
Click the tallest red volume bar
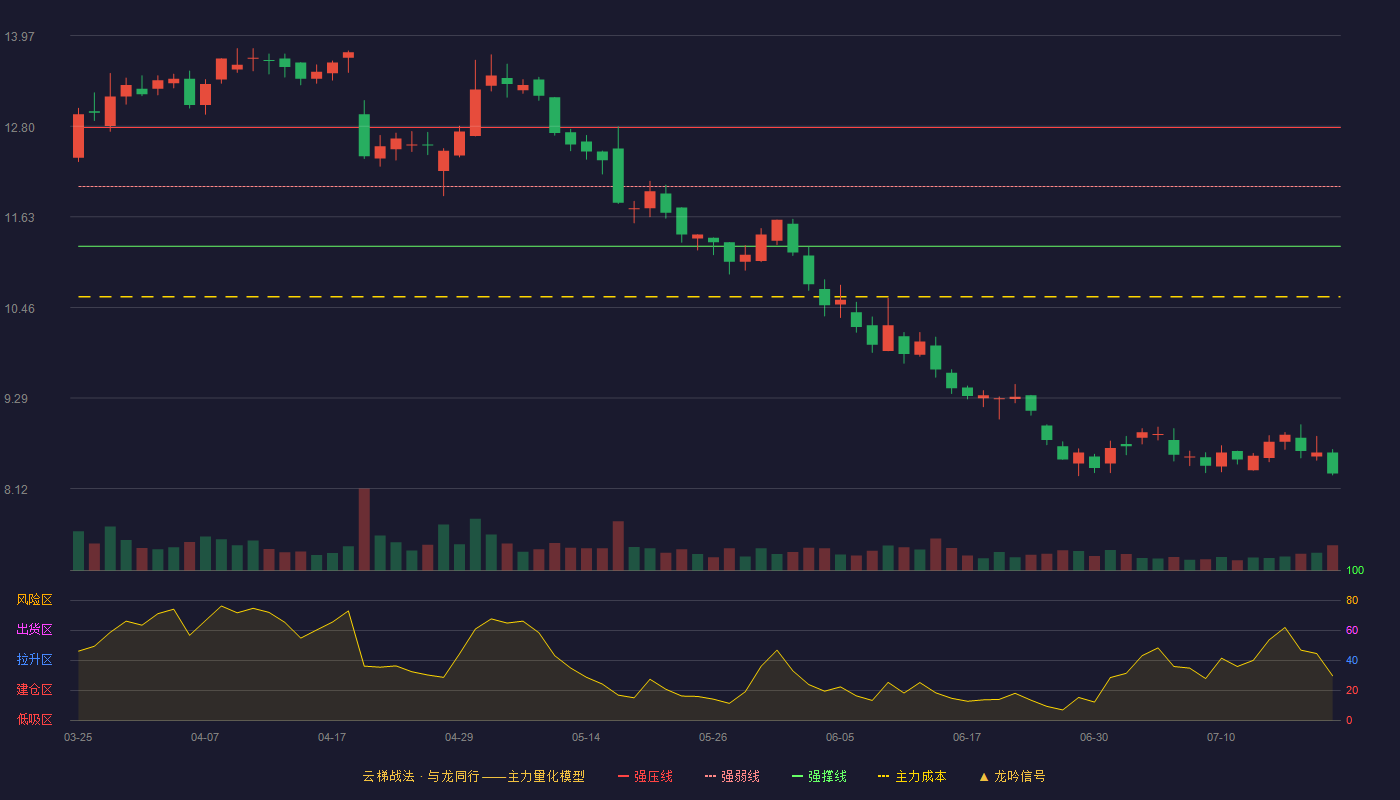(x=364, y=529)
